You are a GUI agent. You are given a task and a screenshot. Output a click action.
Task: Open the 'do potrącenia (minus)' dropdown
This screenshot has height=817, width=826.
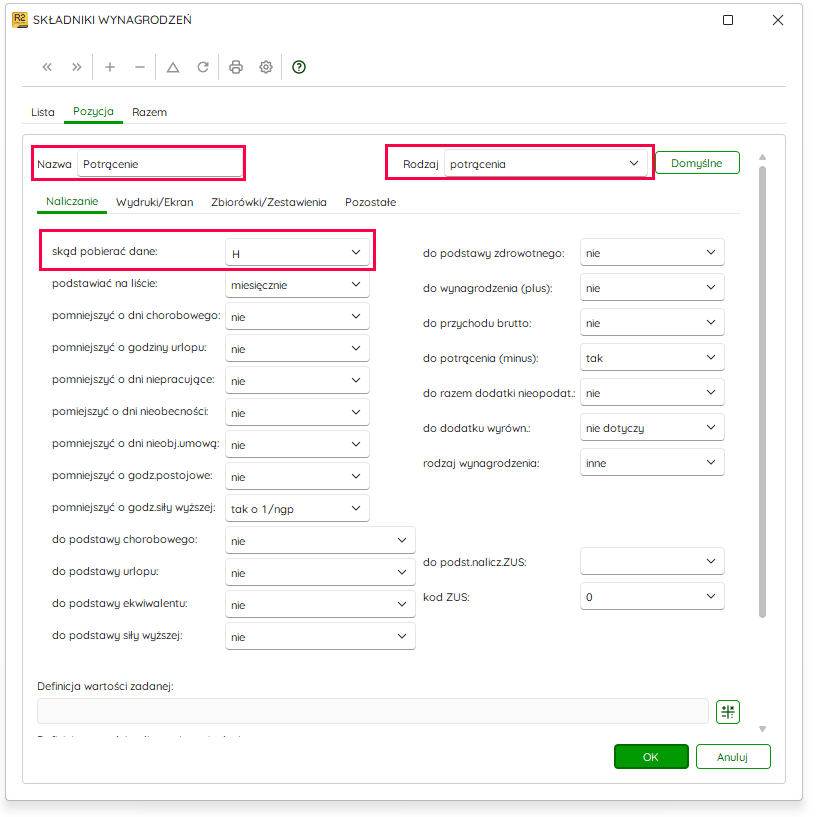click(652, 358)
